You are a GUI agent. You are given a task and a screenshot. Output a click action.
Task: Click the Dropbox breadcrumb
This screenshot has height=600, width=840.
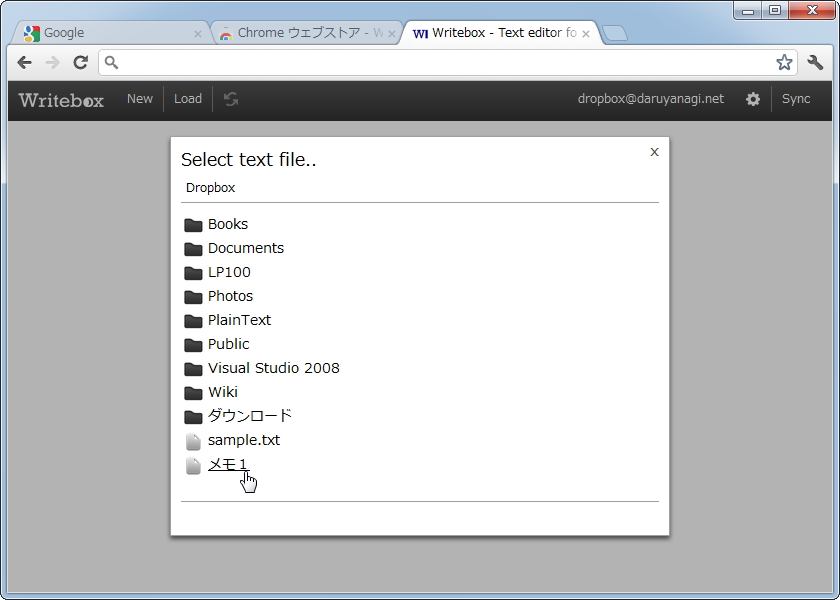click(211, 188)
